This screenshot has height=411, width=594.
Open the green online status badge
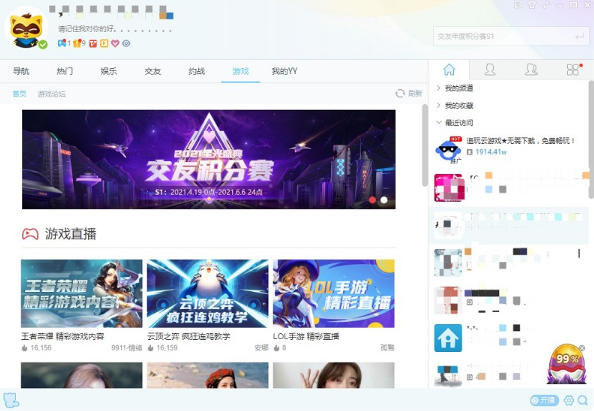(x=43, y=44)
